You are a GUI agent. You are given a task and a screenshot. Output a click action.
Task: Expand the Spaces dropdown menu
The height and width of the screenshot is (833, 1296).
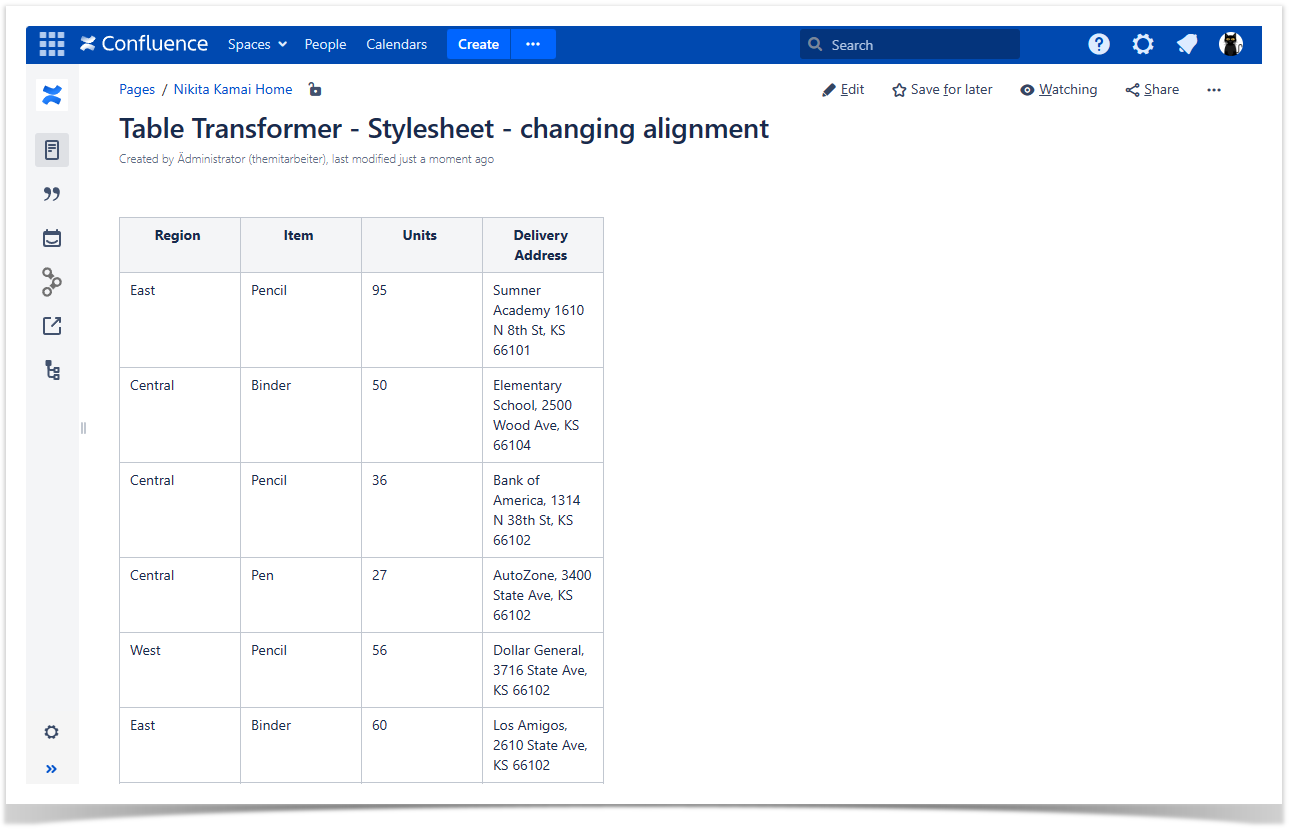(x=257, y=44)
